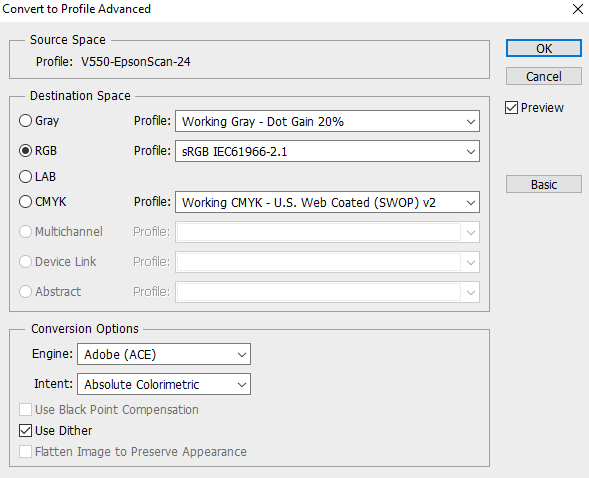Click the Cancel button
This screenshot has width=589, height=478.
pyautogui.click(x=544, y=77)
